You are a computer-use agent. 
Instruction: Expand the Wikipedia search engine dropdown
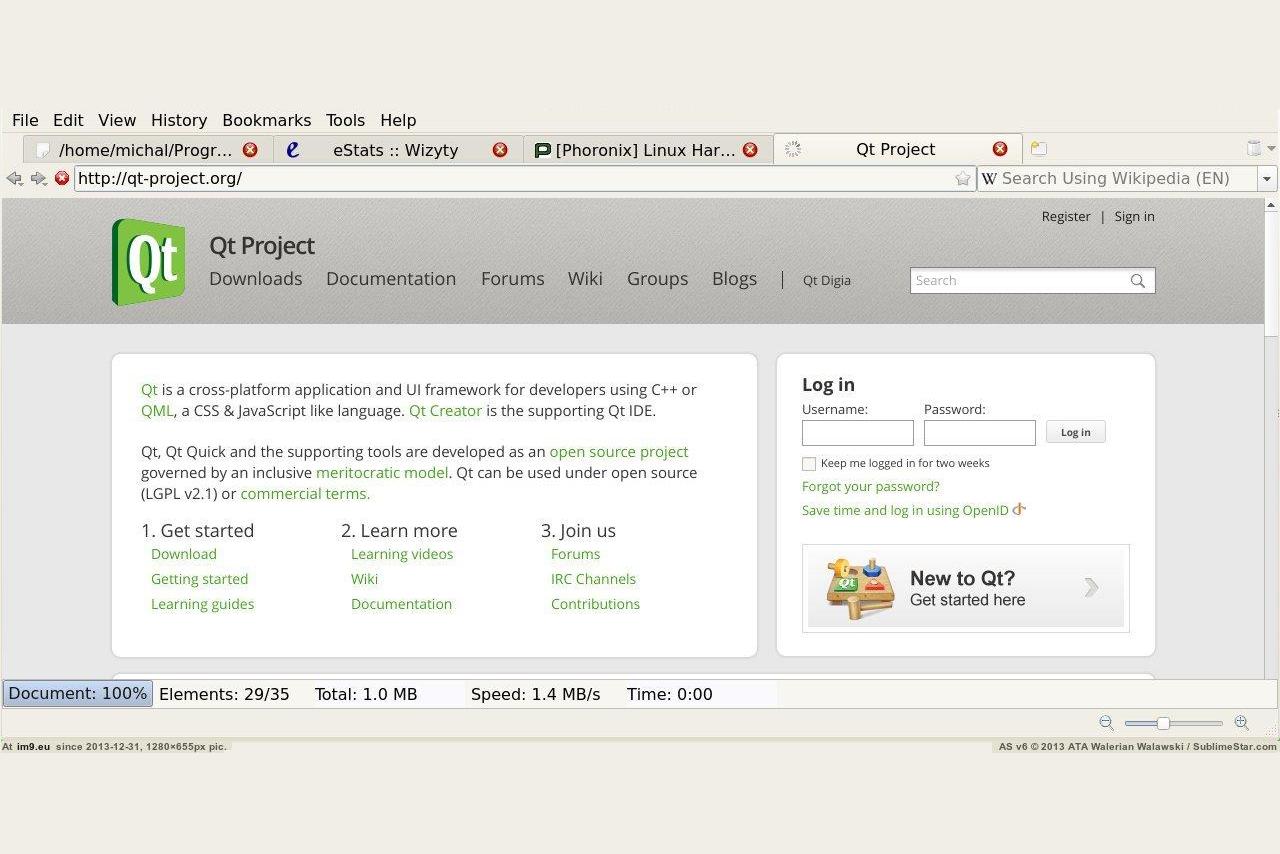[x=1267, y=178]
